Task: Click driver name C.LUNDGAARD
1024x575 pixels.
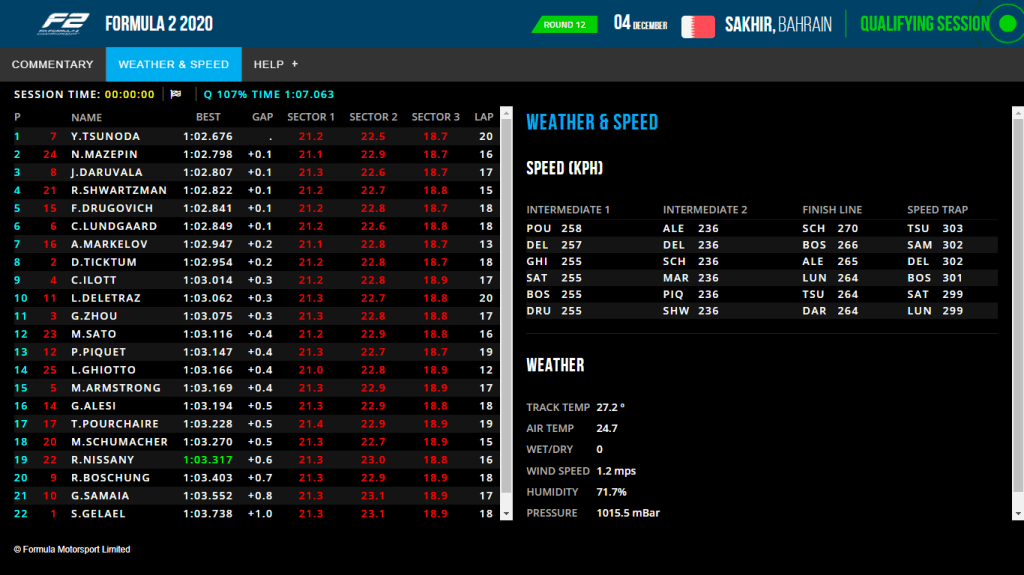Action: [114, 226]
